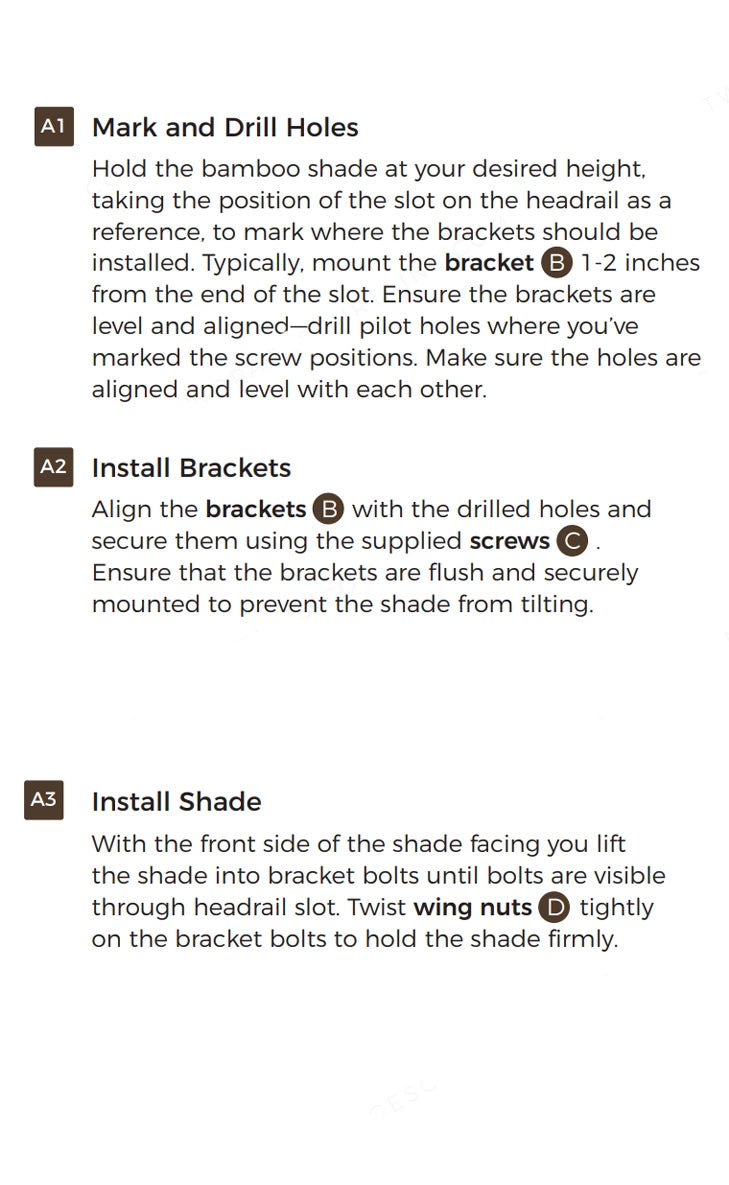The width and height of the screenshot is (729, 1185).
Task: Click the '1-2 inches' text
Action: [640, 263]
